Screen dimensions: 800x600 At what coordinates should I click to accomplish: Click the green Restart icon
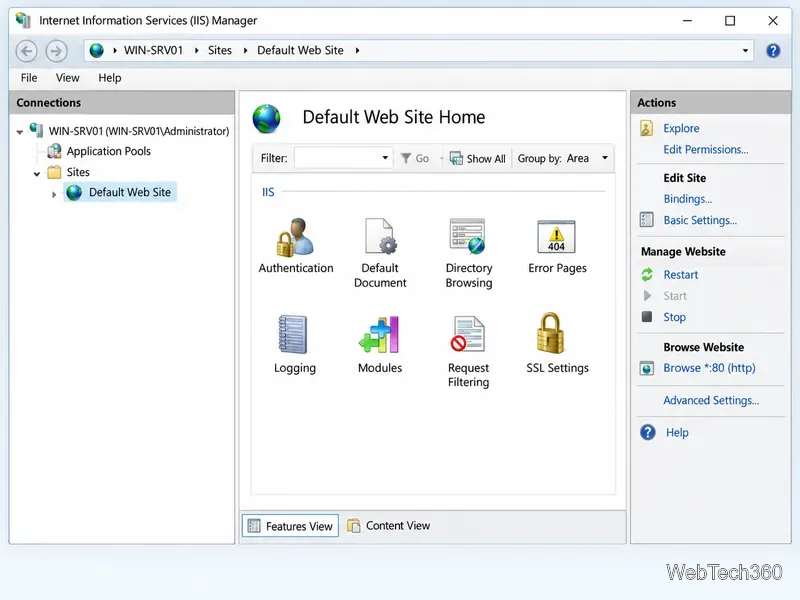click(647, 274)
